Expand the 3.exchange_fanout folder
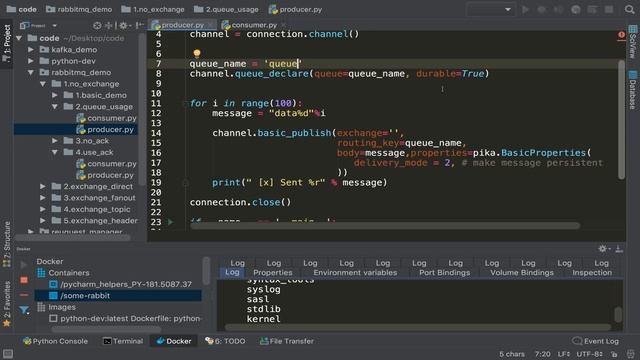Image resolution: width=640 pixels, height=360 pixels. click(43, 198)
